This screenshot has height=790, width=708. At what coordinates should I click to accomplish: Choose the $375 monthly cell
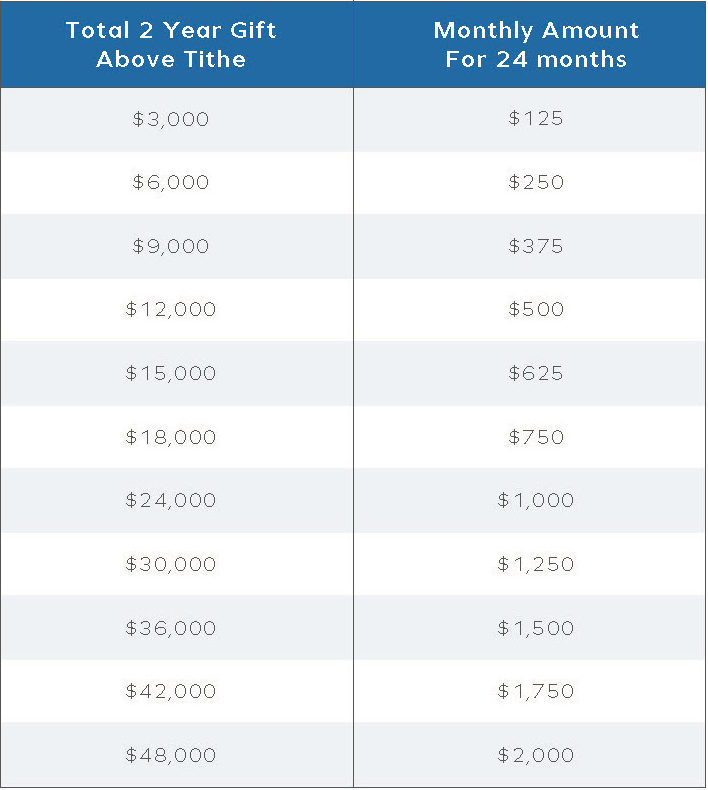pos(536,246)
